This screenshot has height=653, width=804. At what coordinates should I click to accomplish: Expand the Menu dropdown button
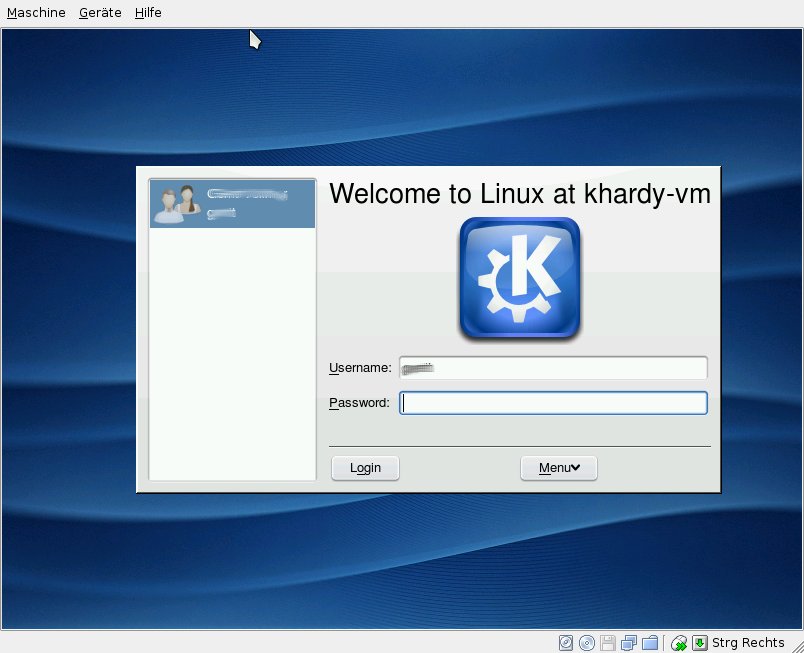[x=558, y=468]
